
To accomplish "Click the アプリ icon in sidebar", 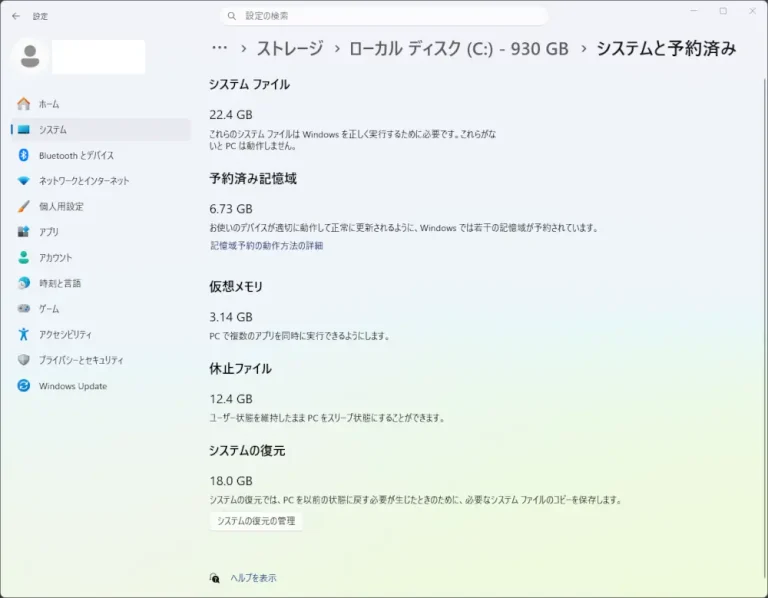I will tap(24, 232).
